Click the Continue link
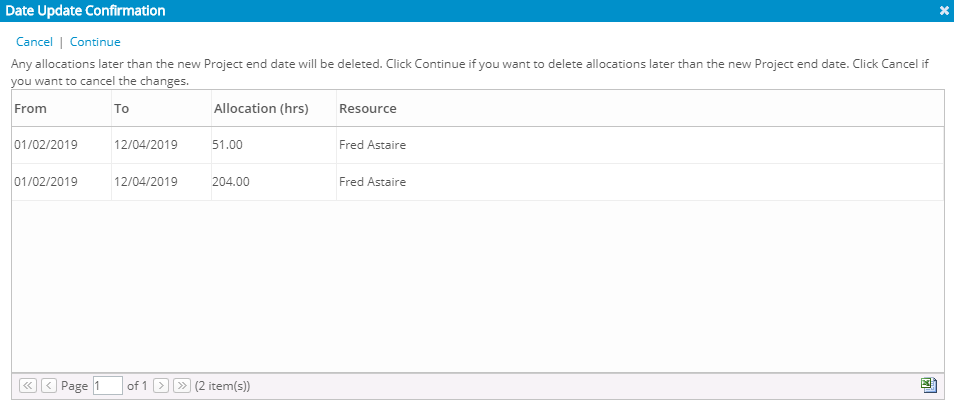 click(95, 42)
